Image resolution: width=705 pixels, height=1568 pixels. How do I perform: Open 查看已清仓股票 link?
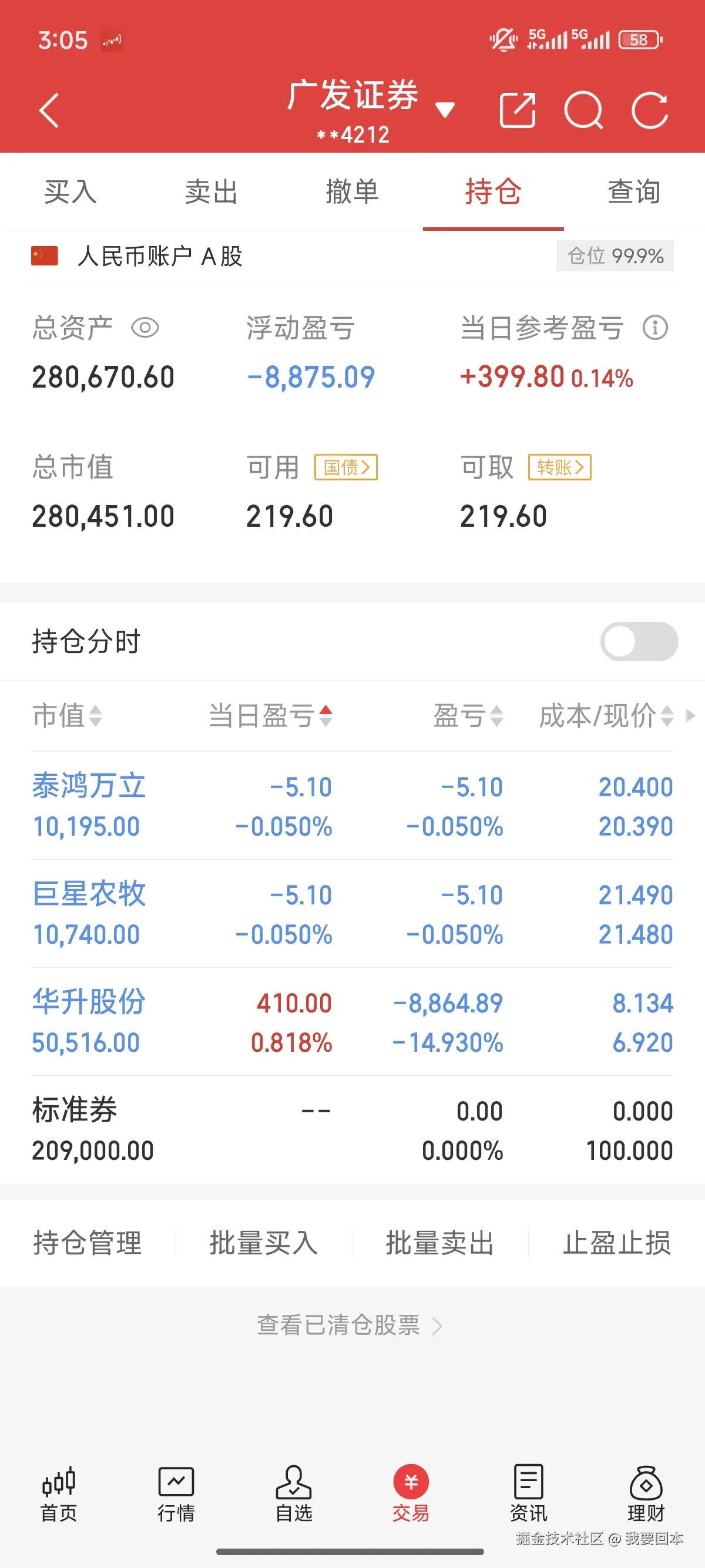pos(349,1325)
